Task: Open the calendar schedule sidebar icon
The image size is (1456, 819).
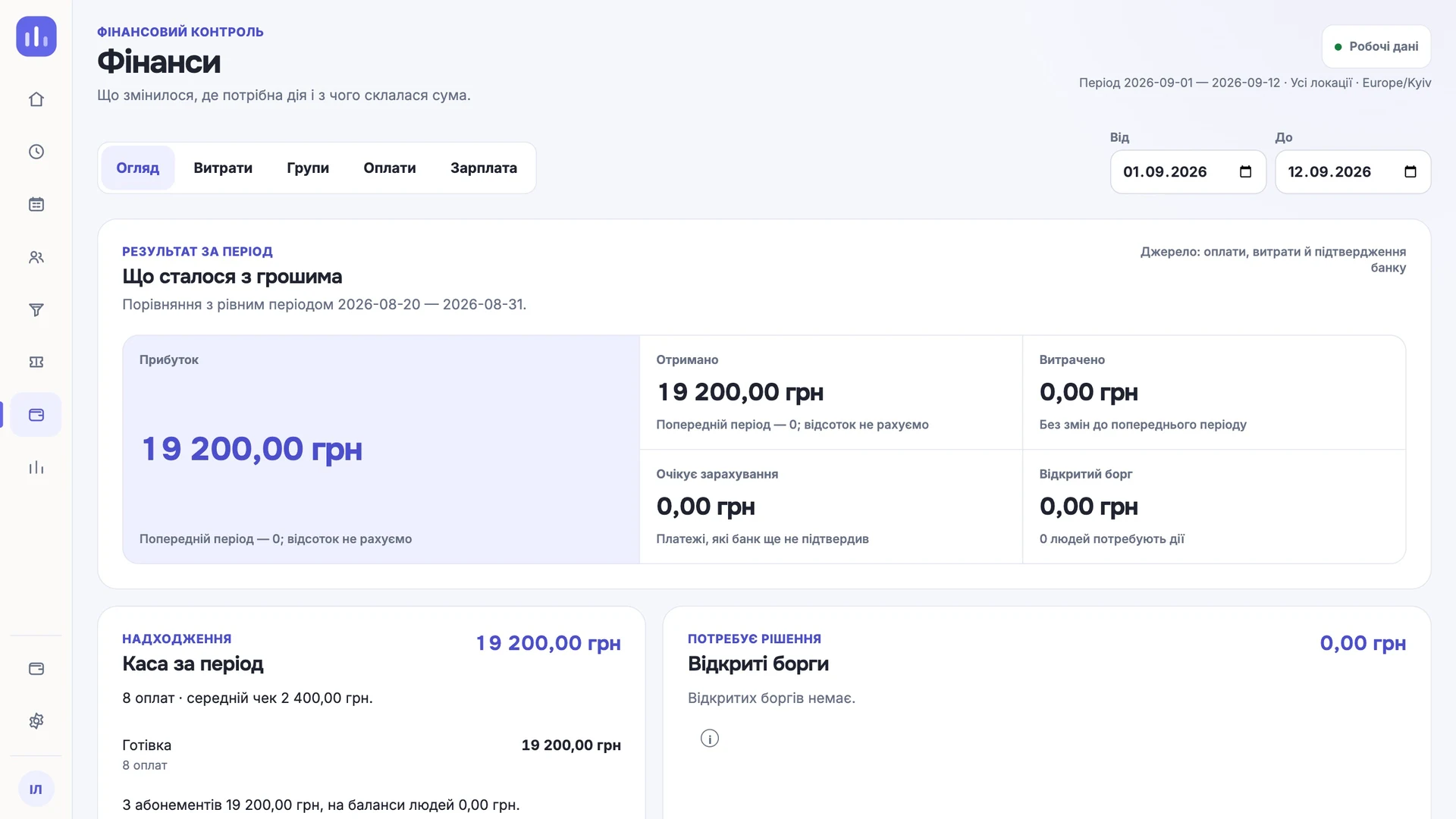Action: point(36,204)
